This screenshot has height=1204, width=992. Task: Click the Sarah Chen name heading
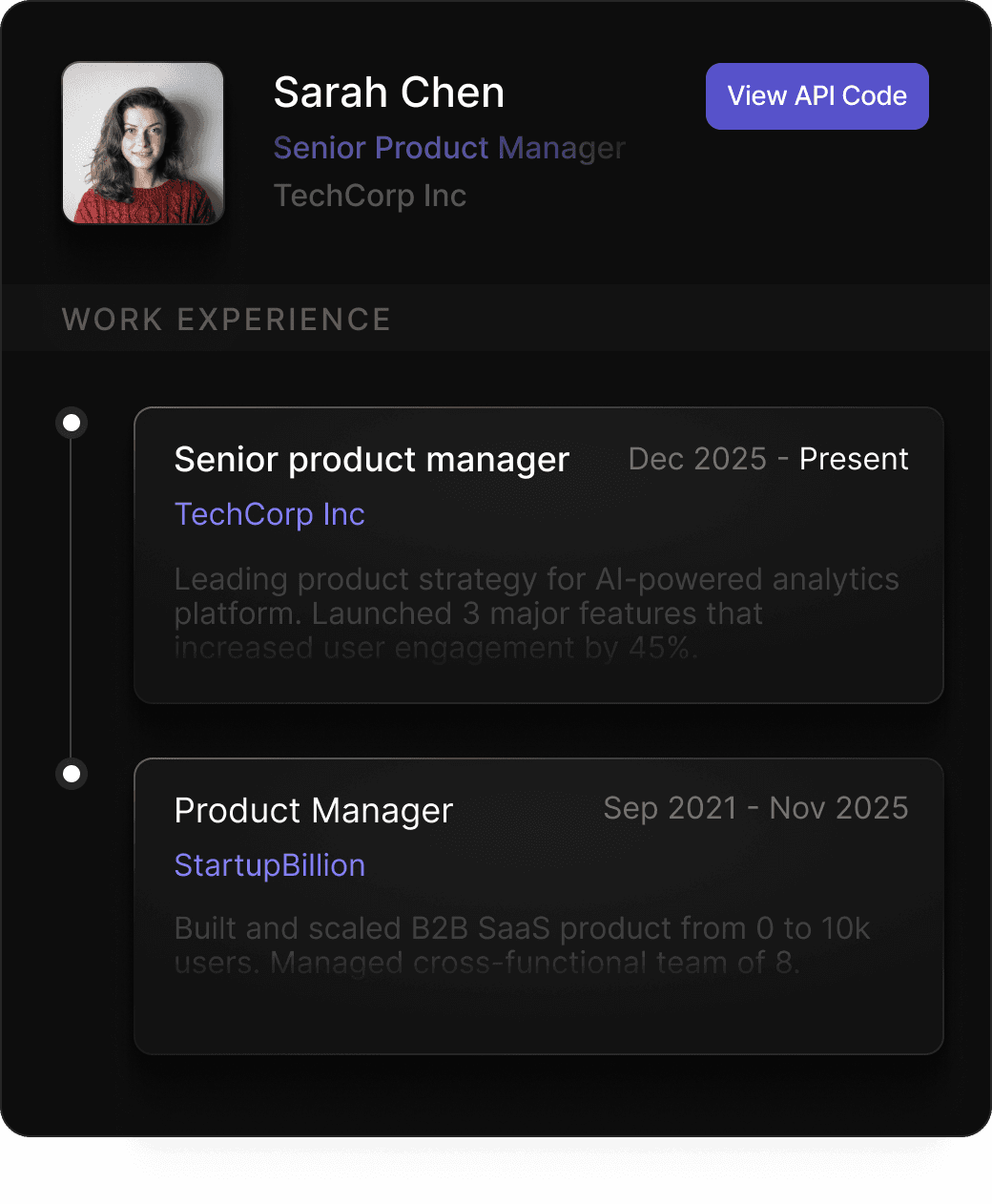click(x=388, y=93)
